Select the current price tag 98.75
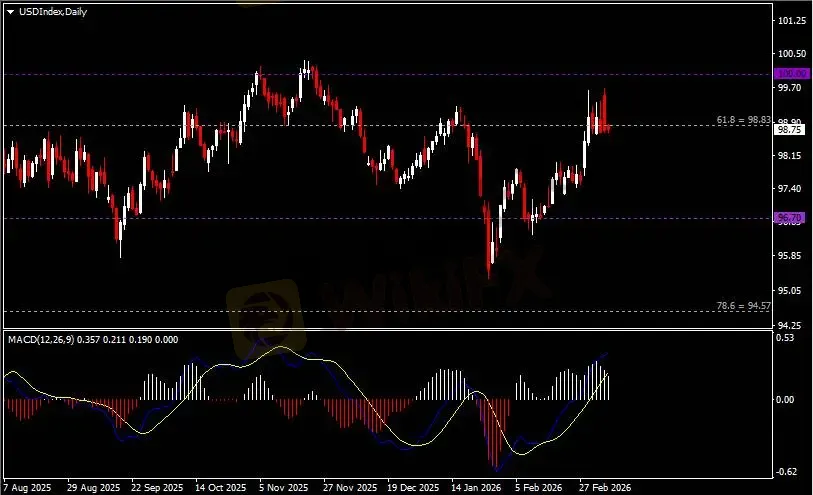Viewport: 813px width, 495px height. tap(789, 129)
